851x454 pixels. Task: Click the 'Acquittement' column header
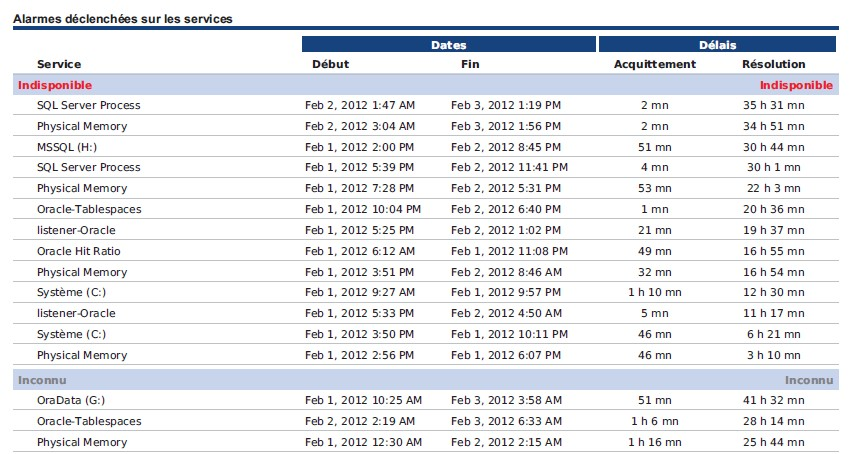654,64
